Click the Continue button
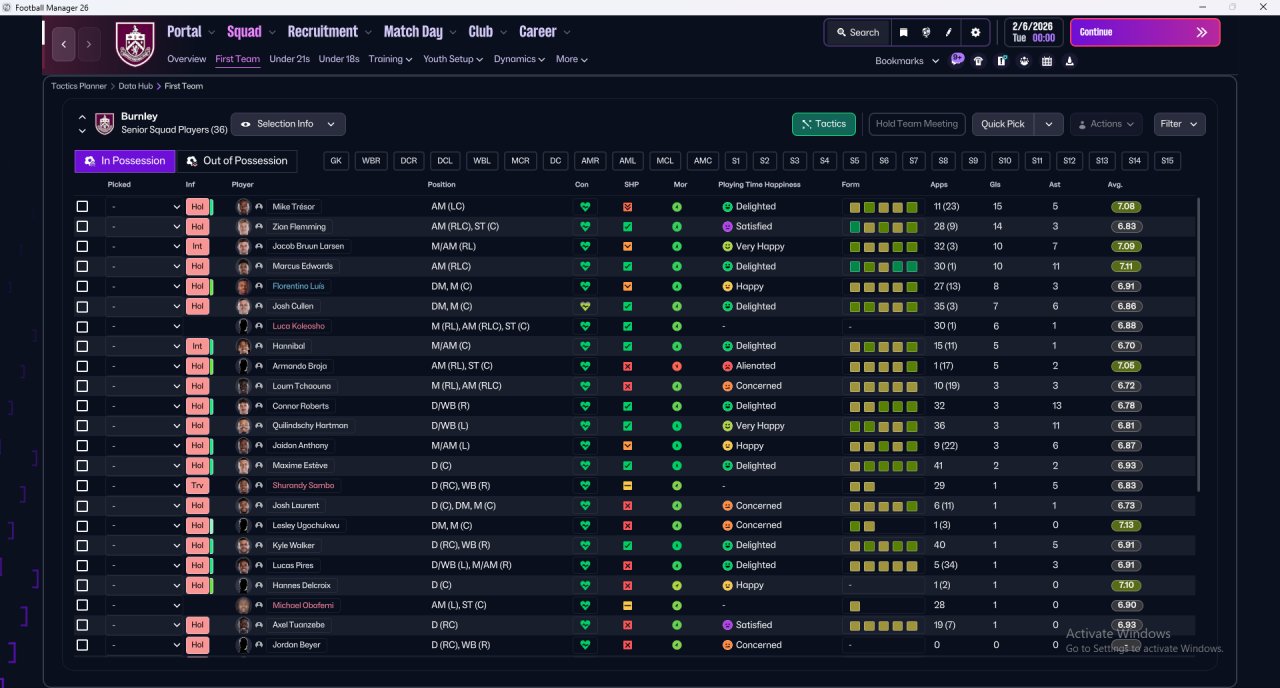1280x688 pixels. [1145, 32]
